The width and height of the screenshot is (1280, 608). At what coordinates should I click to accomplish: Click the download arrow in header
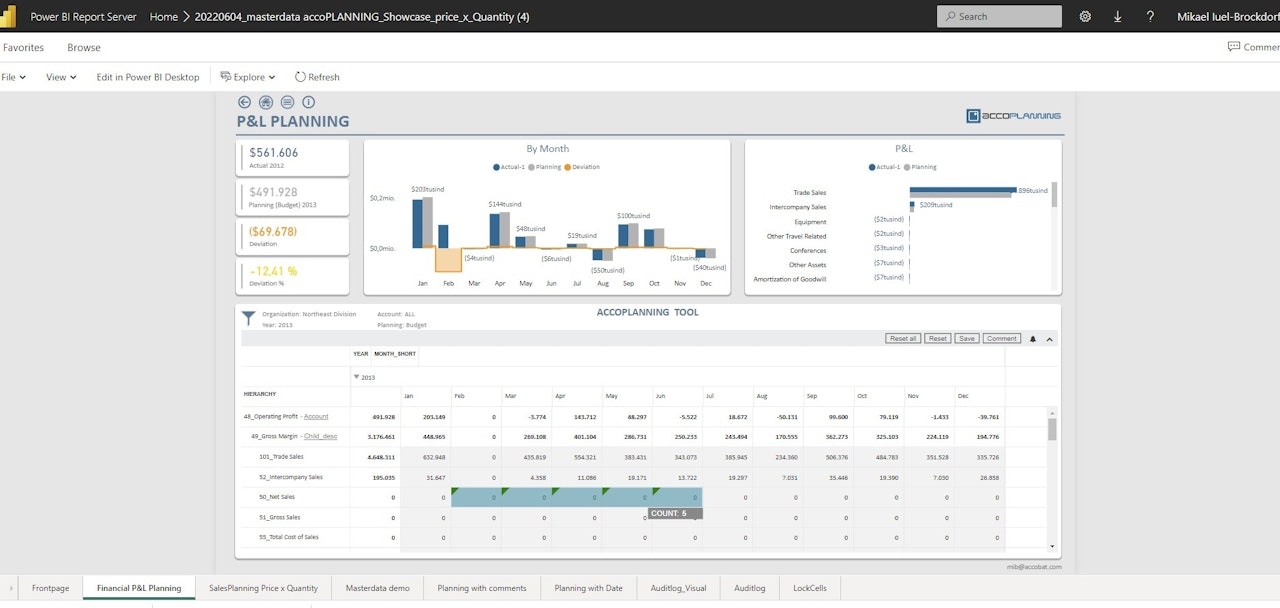click(1118, 16)
